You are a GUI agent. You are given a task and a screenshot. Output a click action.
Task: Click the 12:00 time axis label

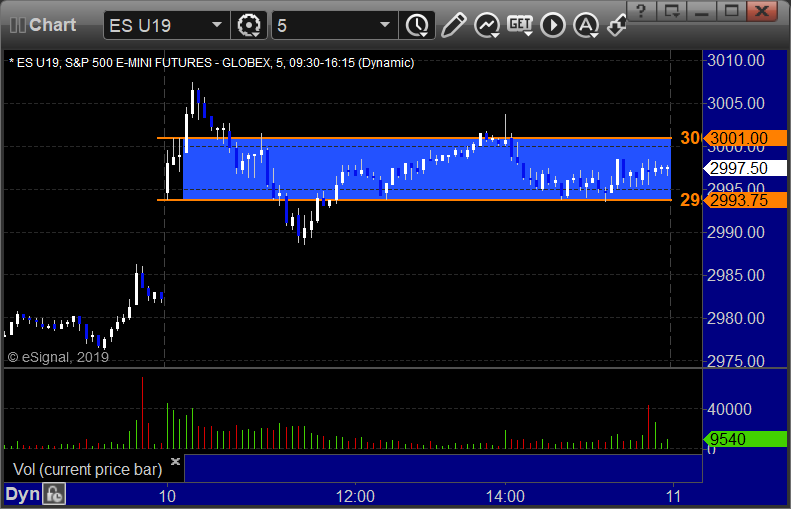tap(355, 496)
